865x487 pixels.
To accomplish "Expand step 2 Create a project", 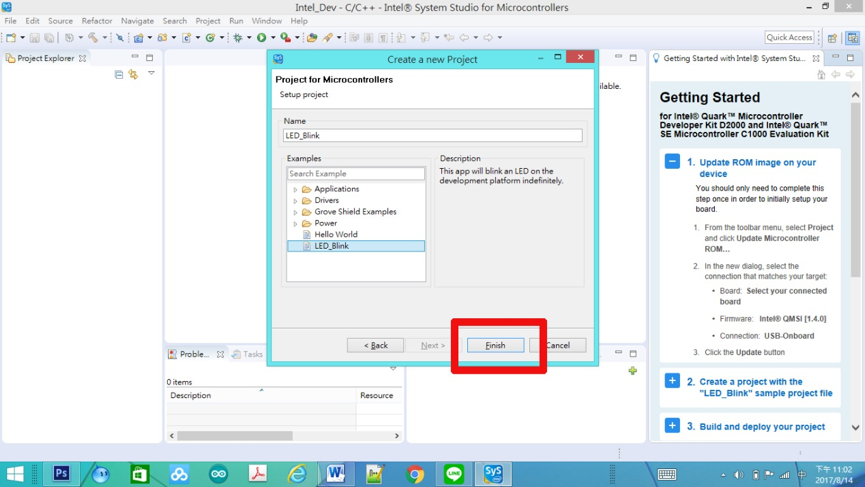I will [672, 381].
